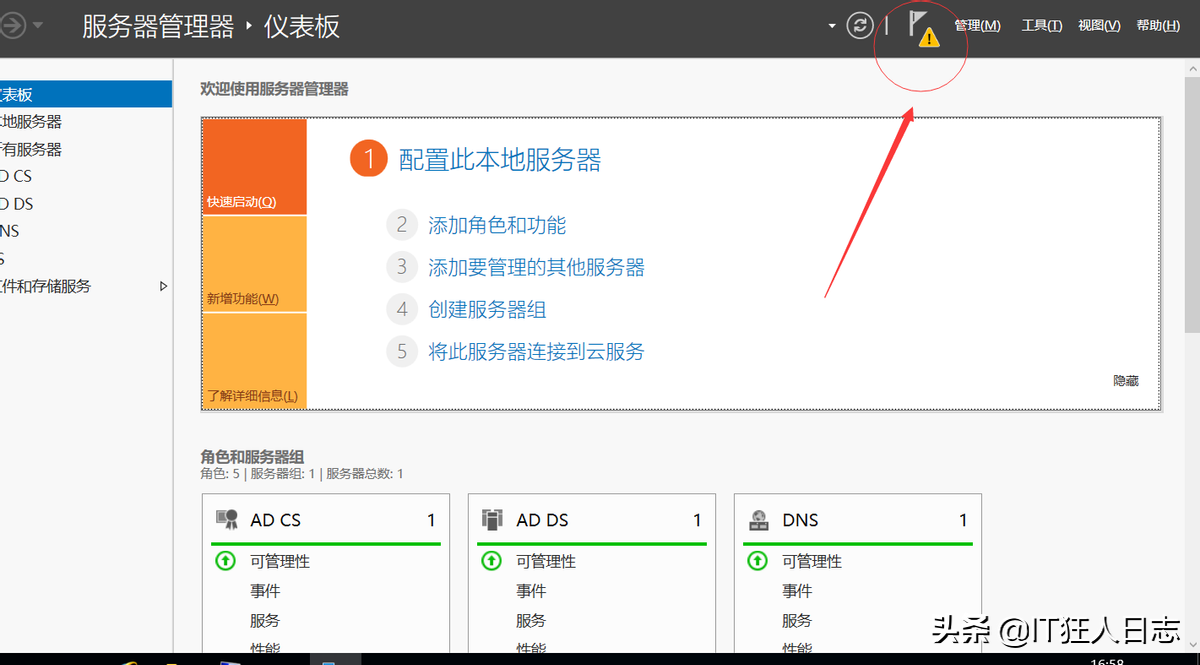Click the 添加要管理的其他服务器 link
1200x665 pixels.
point(536,268)
